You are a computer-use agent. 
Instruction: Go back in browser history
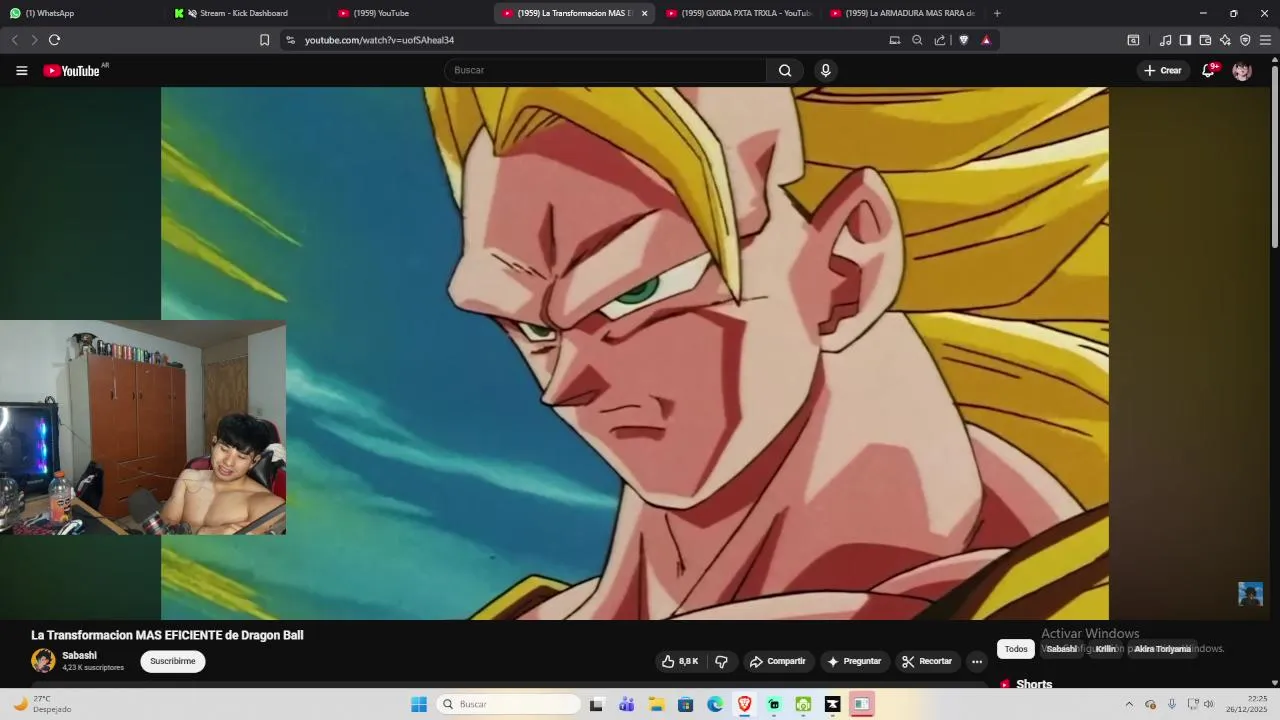(x=14, y=40)
